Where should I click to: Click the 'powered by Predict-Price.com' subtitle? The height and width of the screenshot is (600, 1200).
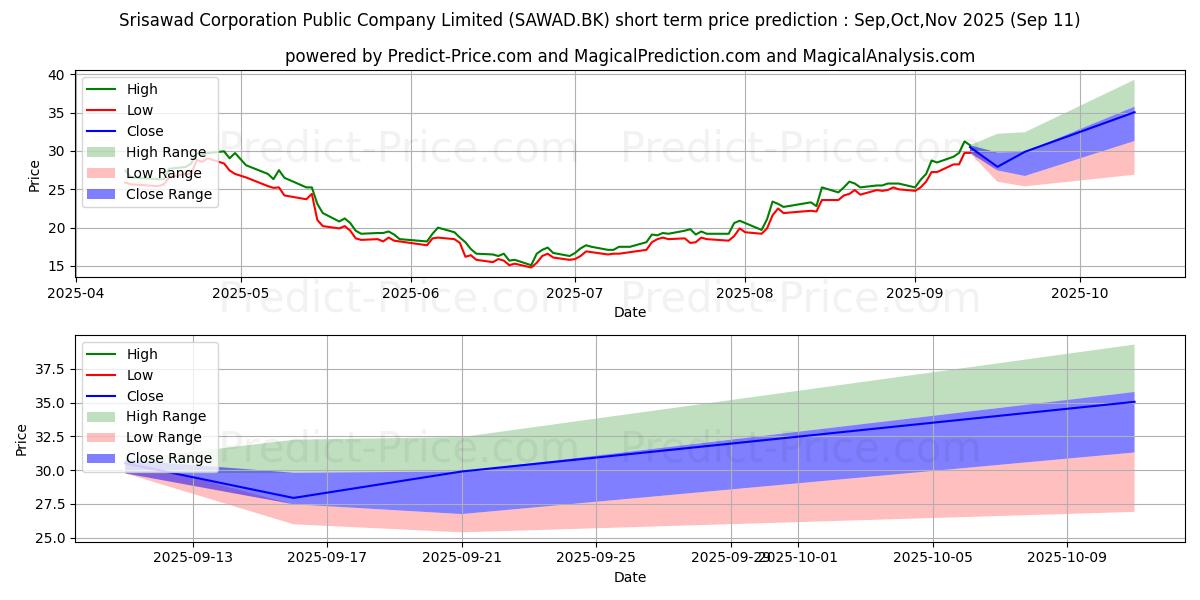tap(630, 56)
